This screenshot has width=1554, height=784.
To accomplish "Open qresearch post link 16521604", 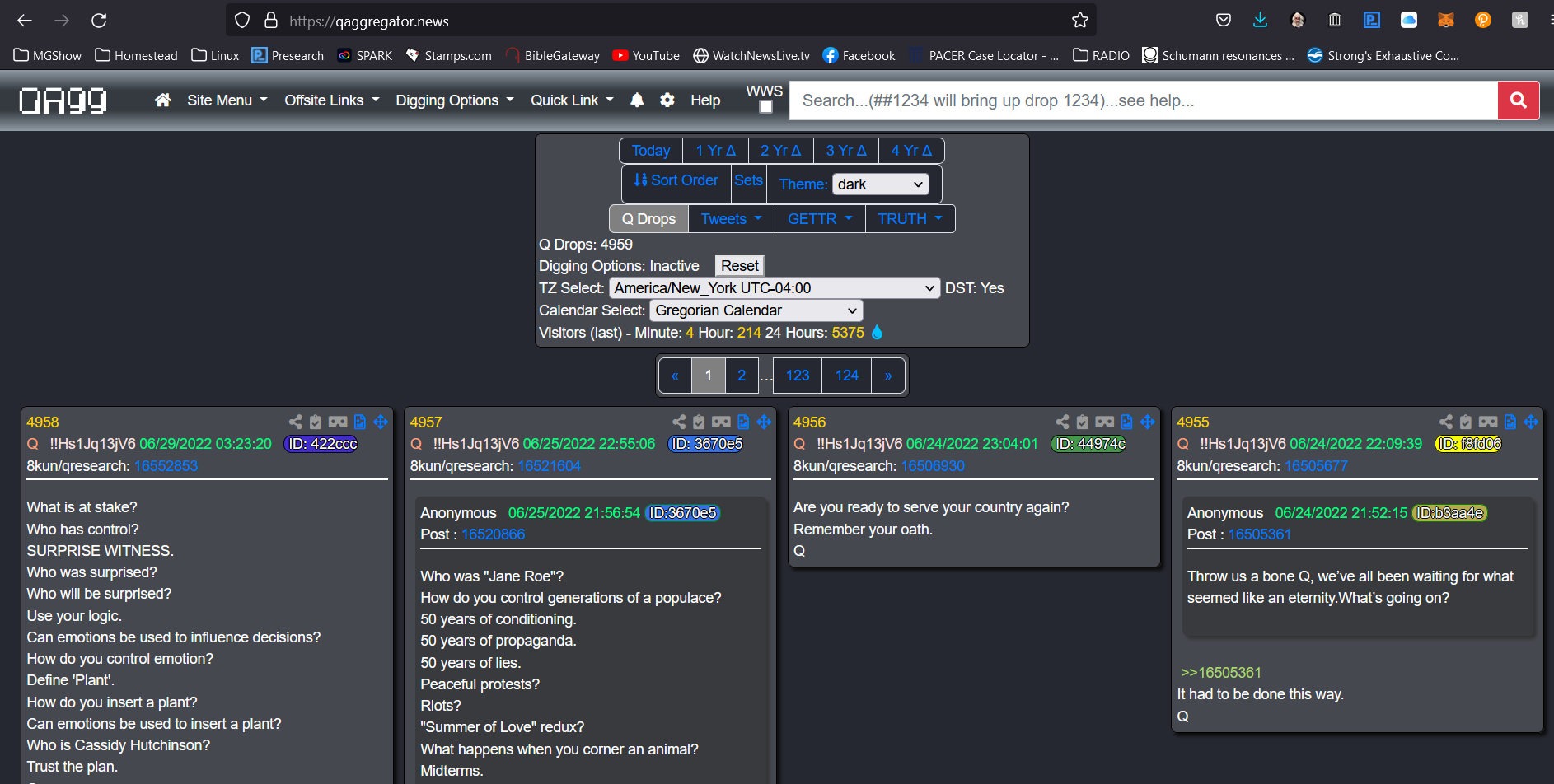I will point(550,466).
